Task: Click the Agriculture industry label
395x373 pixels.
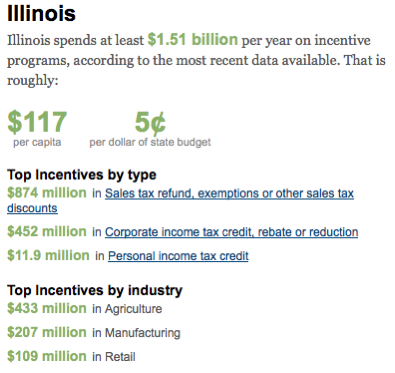Action: (x=133, y=309)
